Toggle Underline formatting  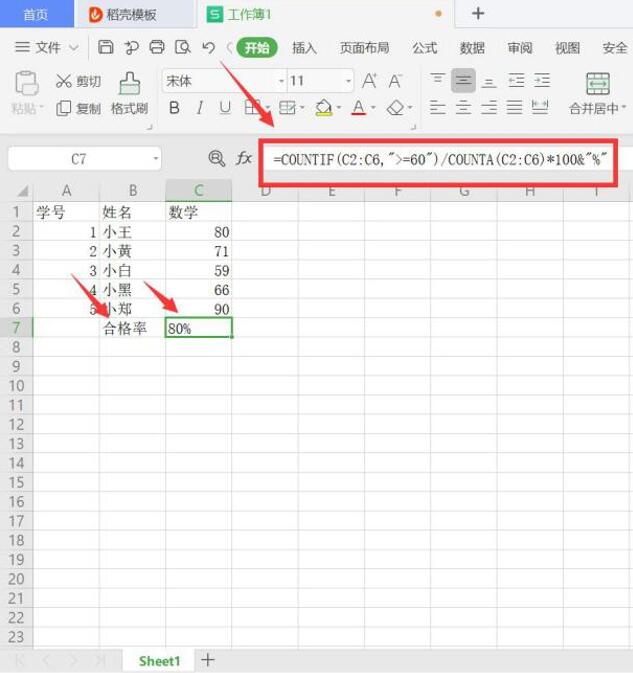pos(225,107)
